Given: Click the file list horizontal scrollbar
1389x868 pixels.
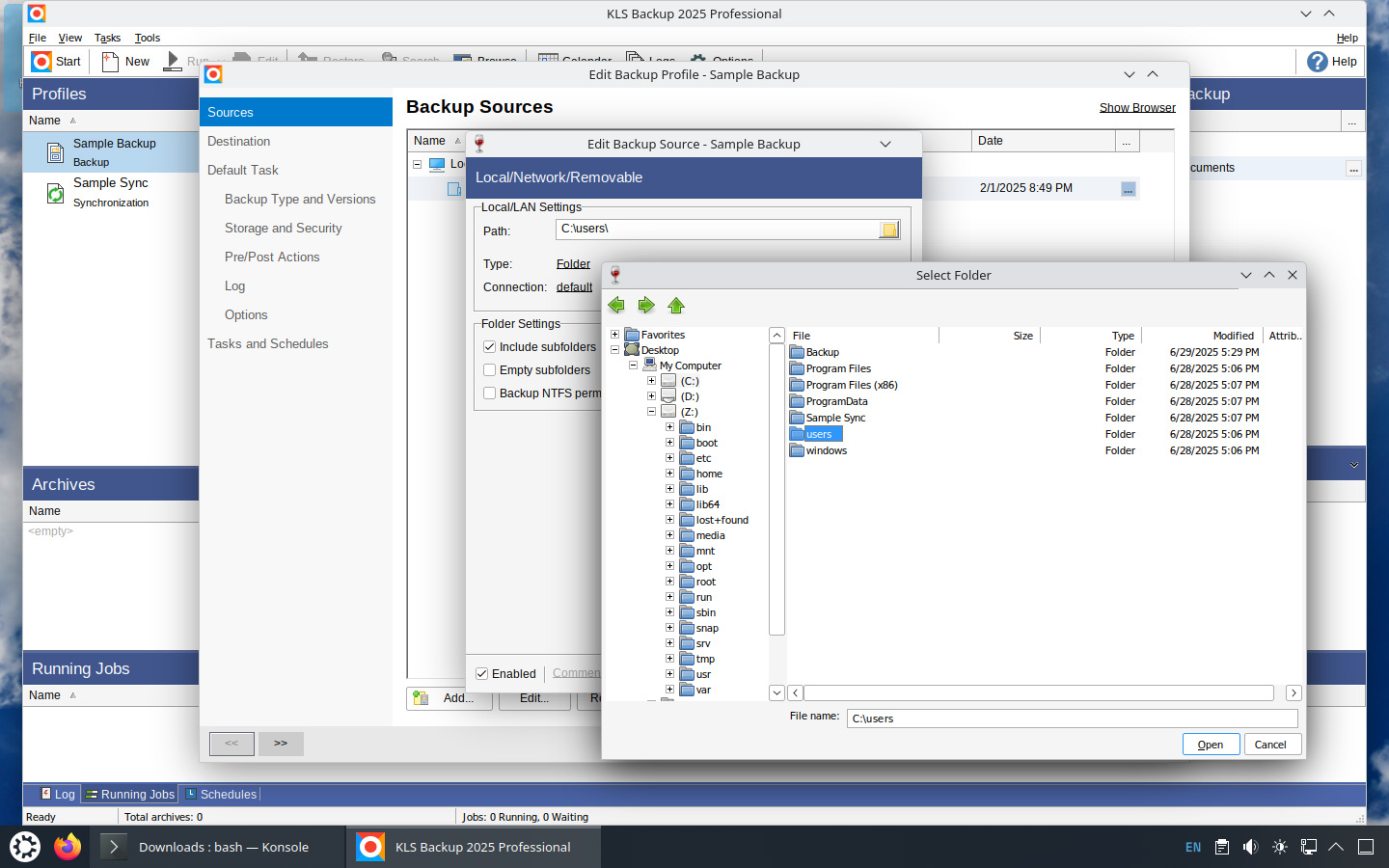Looking at the screenshot, I should [x=1039, y=692].
